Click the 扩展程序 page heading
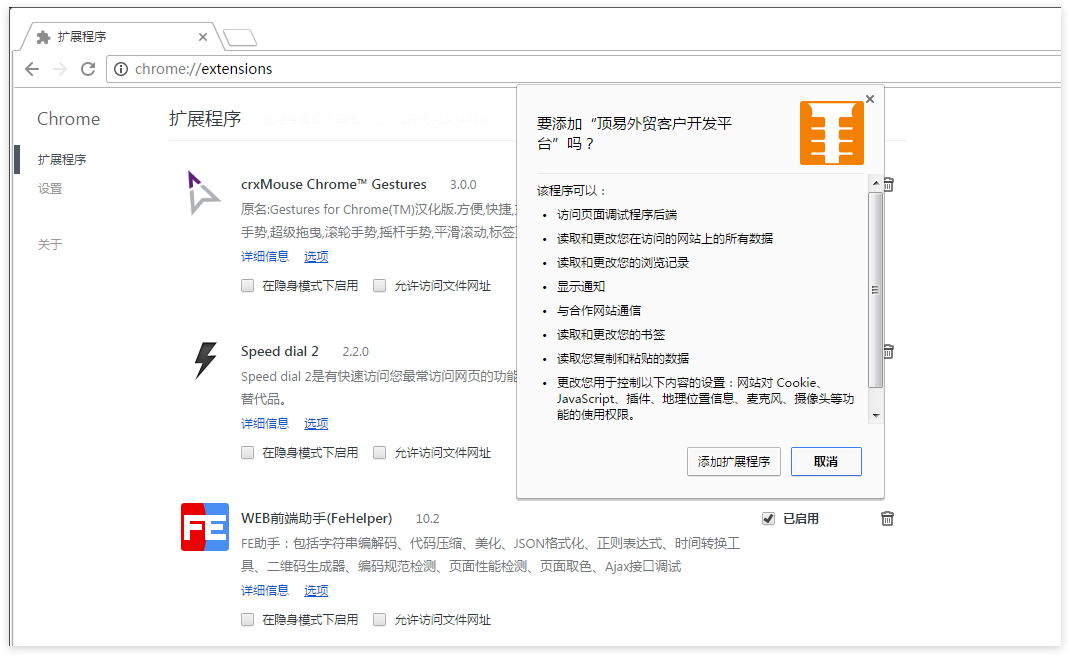This screenshot has width=1070, height=657. click(205, 119)
